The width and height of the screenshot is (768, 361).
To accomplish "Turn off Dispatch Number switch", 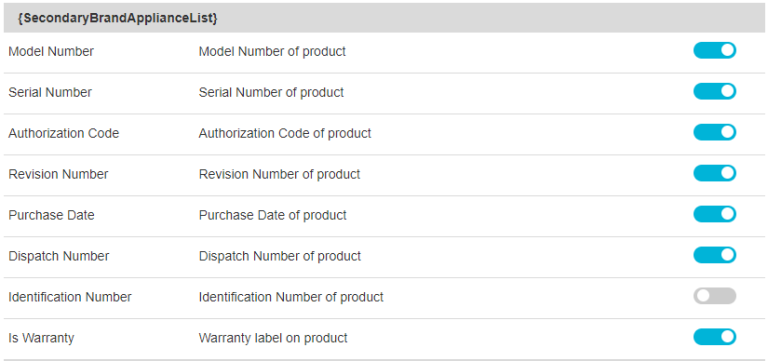I will point(714,255).
